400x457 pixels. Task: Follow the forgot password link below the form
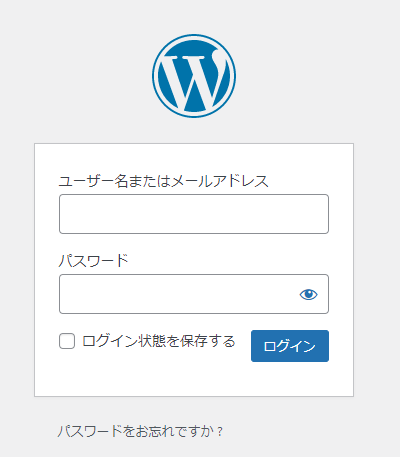(140, 431)
